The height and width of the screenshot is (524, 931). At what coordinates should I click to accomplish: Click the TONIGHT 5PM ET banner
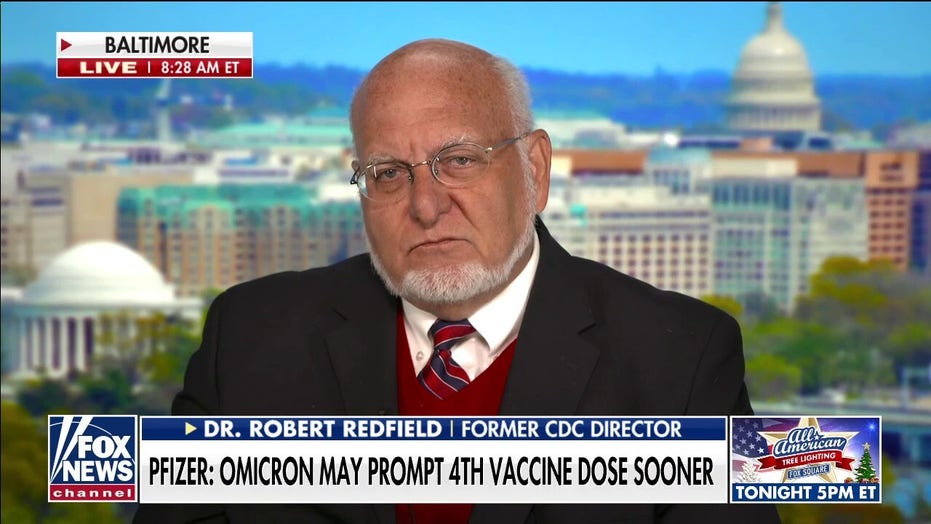(806, 493)
